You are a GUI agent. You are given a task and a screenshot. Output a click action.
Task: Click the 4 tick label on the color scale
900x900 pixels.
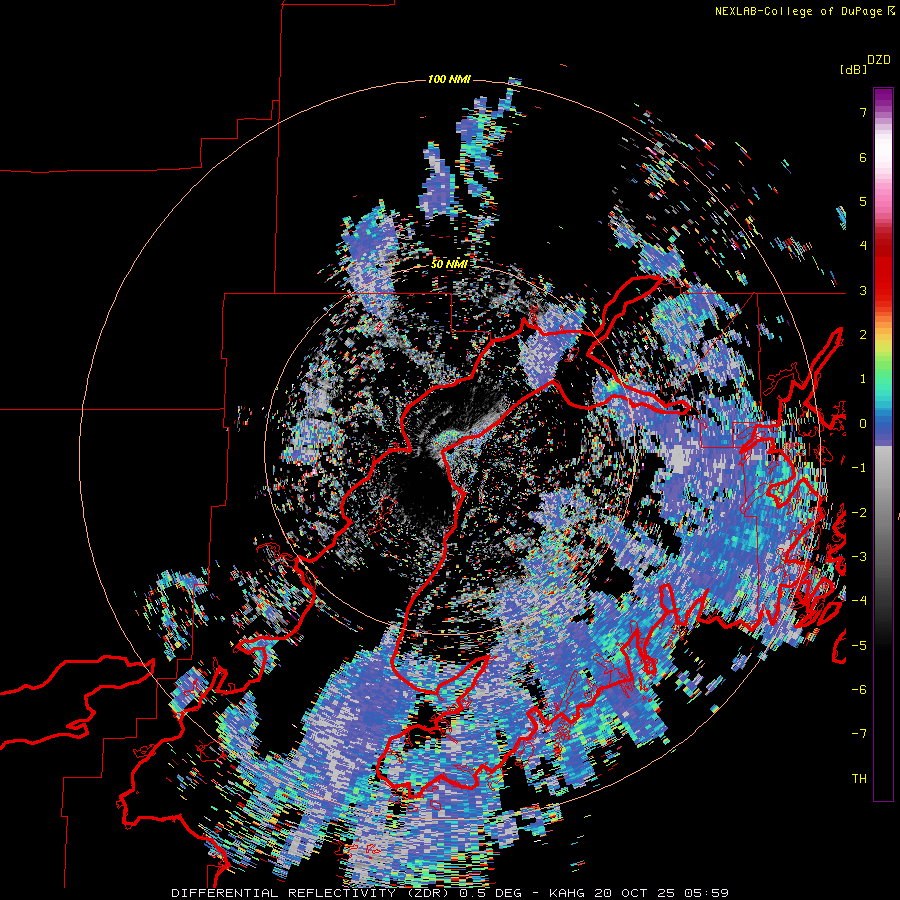click(x=863, y=246)
